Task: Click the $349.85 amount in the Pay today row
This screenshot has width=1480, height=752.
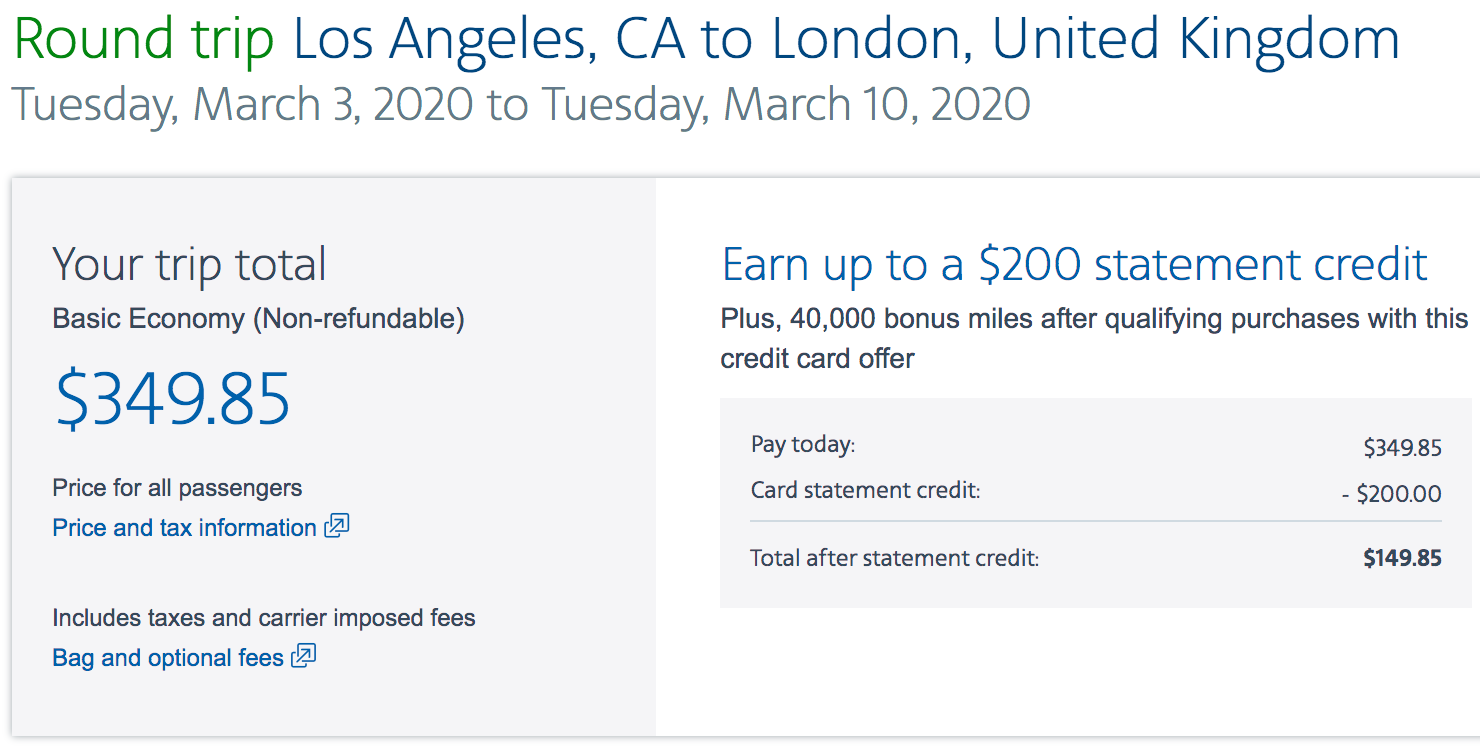Action: [x=1402, y=448]
